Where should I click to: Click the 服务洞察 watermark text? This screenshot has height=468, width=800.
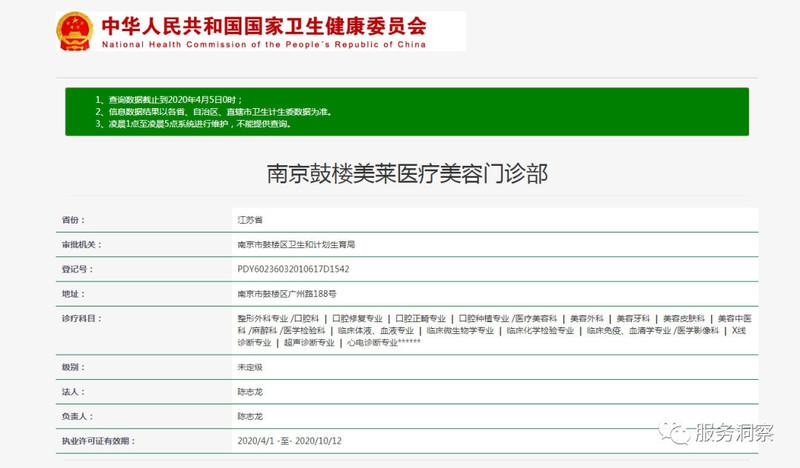732,433
